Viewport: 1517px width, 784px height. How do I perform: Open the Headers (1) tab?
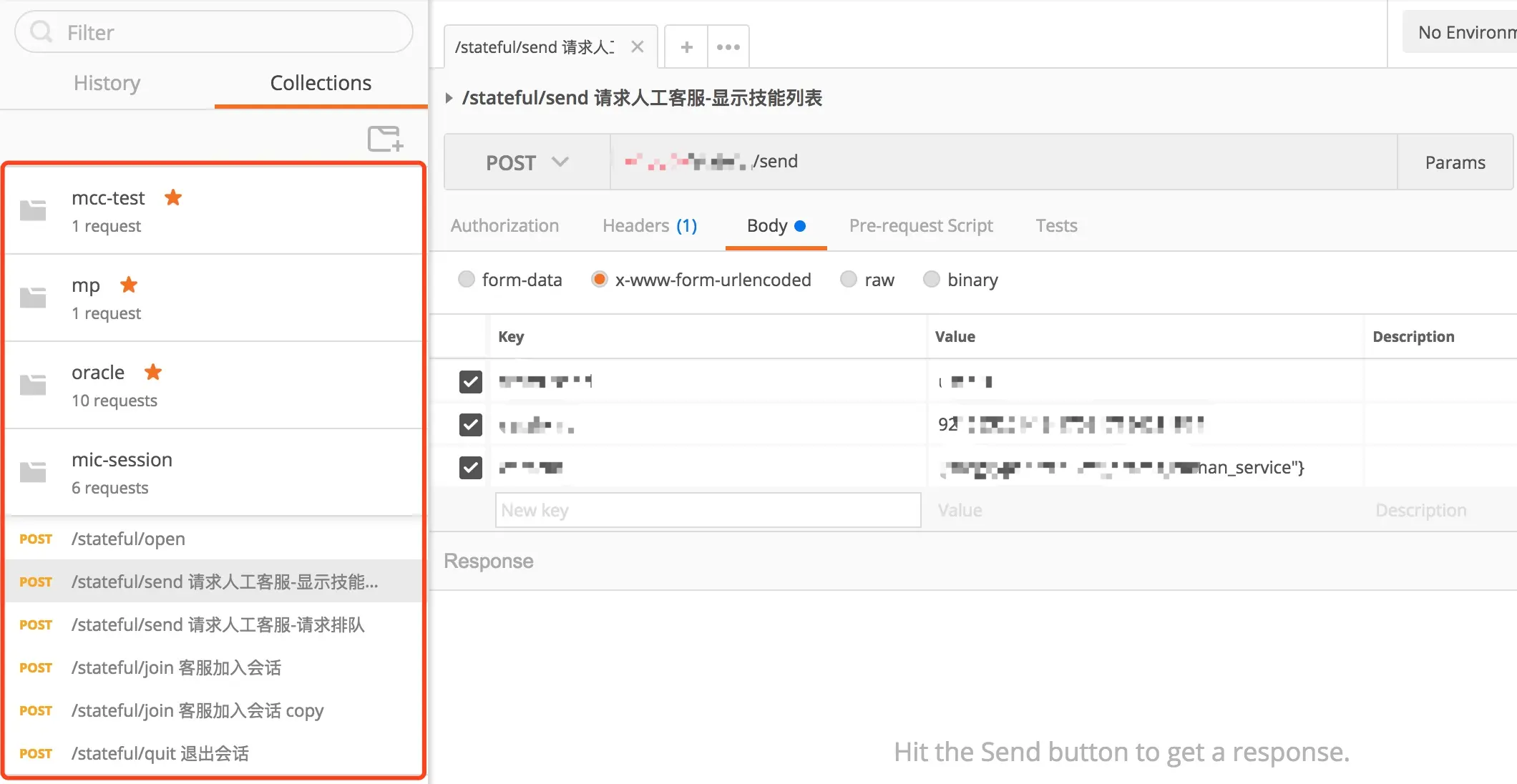click(649, 226)
